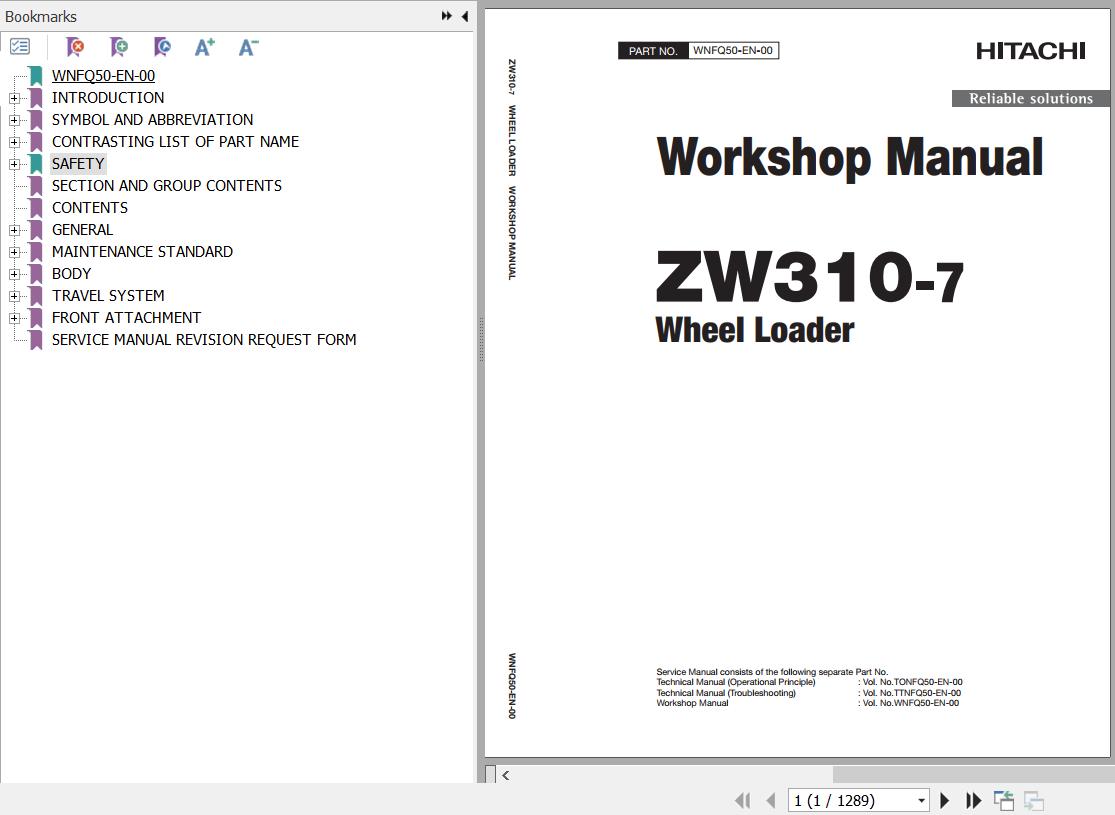Image resolution: width=1115 pixels, height=815 pixels.
Task: Click the Bookmarks panel title
Action: [41, 16]
